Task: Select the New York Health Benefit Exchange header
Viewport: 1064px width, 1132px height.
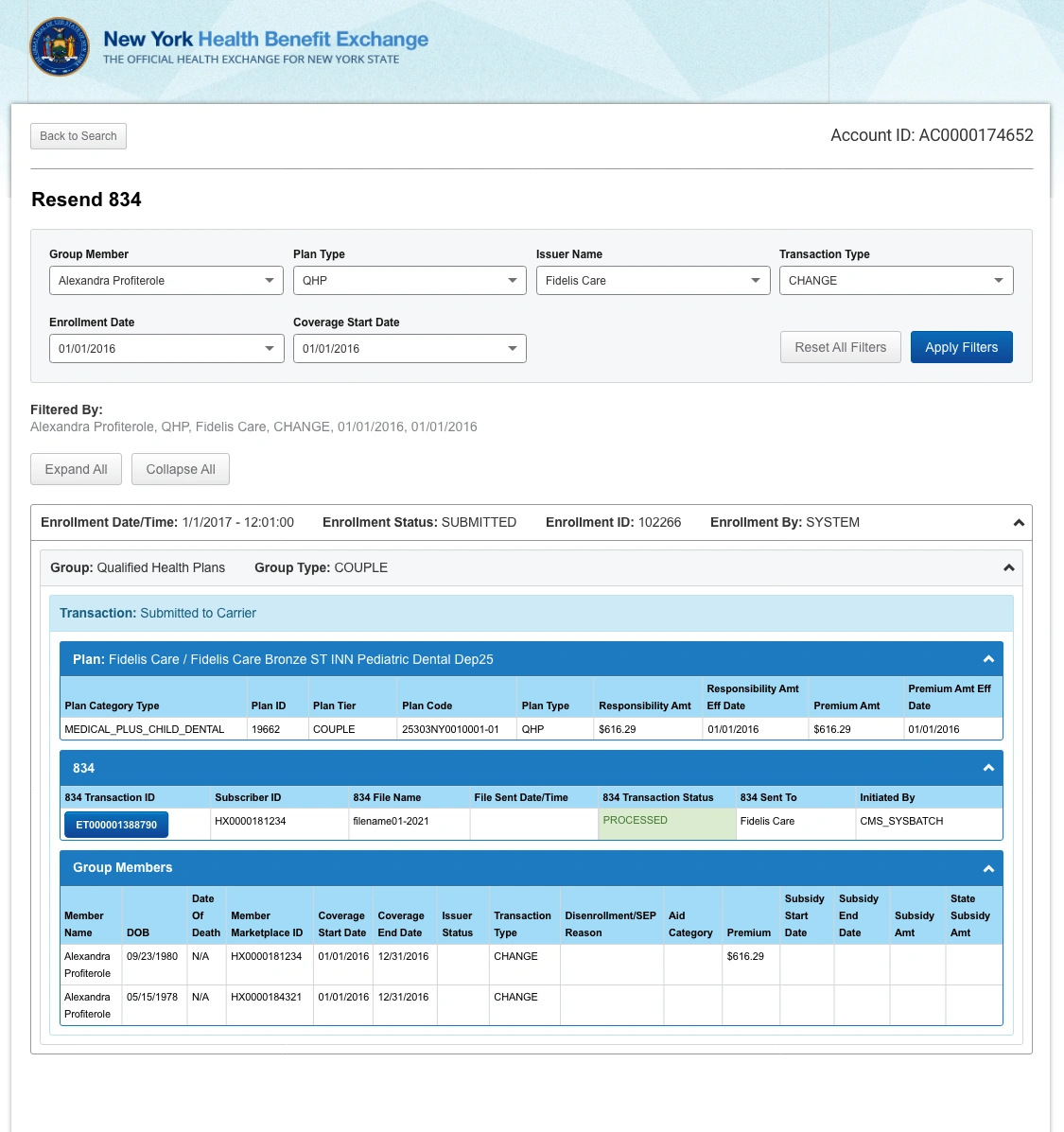Action: pyautogui.click(x=265, y=40)
